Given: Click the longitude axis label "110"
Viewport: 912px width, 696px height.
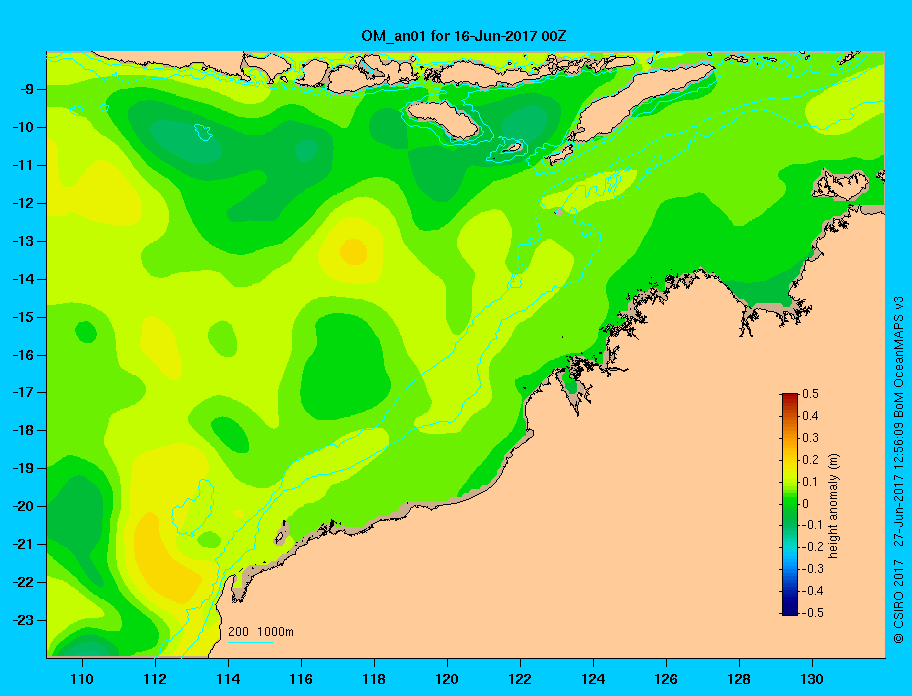Looking at the screenshot, I should (x=82, y=679).
